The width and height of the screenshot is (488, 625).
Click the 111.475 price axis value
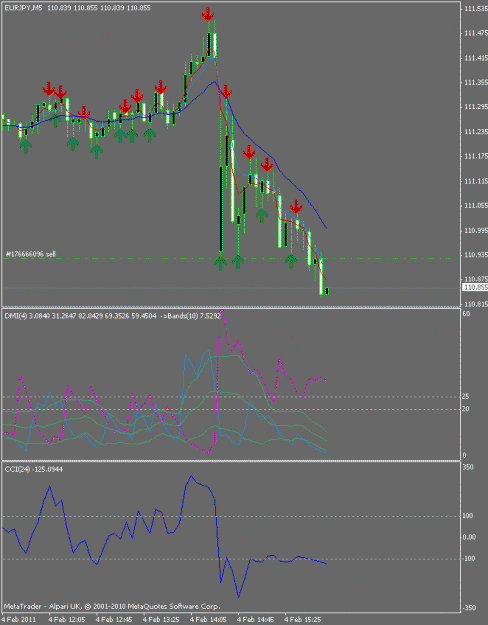click(x=476, y=33)
